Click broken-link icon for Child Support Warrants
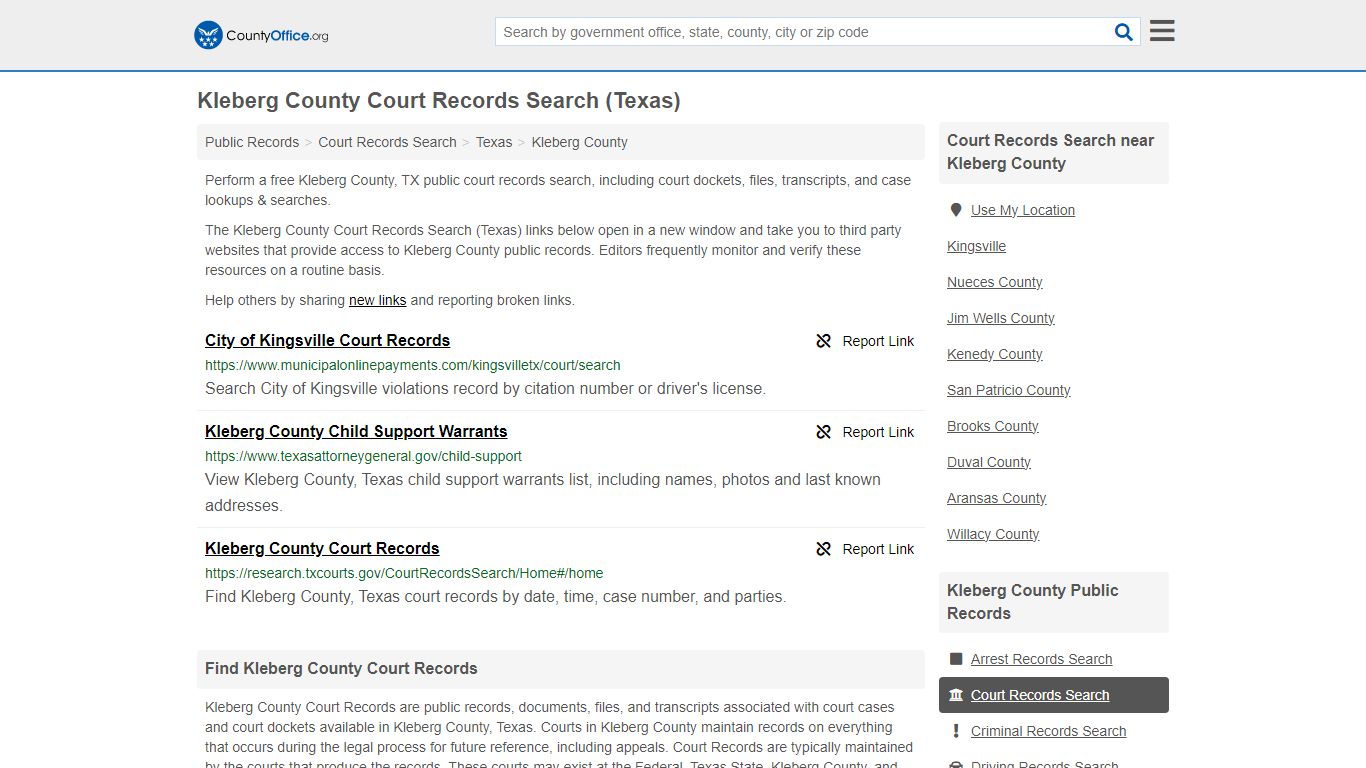 click(x=824, y=432)
